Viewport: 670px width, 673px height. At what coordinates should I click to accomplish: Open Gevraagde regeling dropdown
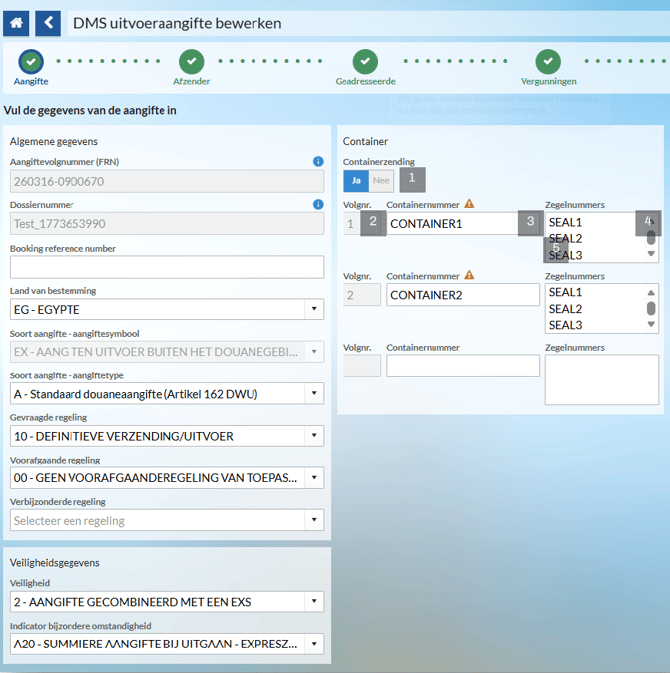(x=314, y=436)
